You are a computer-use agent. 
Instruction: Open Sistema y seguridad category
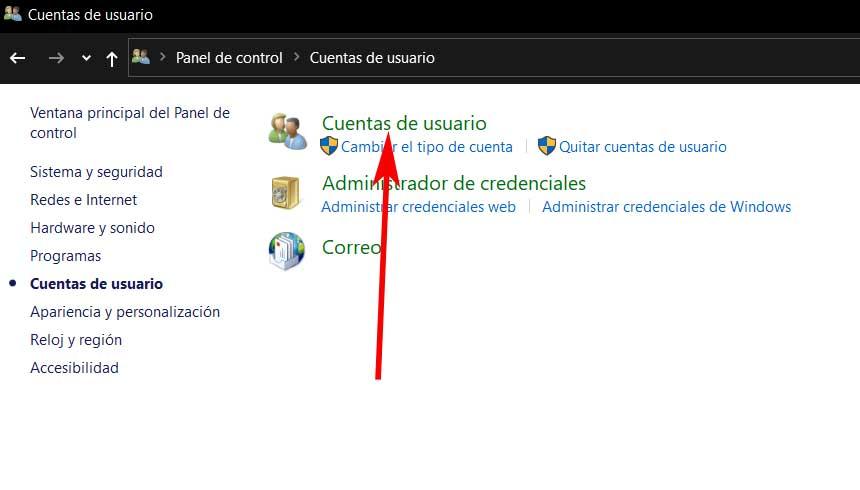[x=96, y=172]
